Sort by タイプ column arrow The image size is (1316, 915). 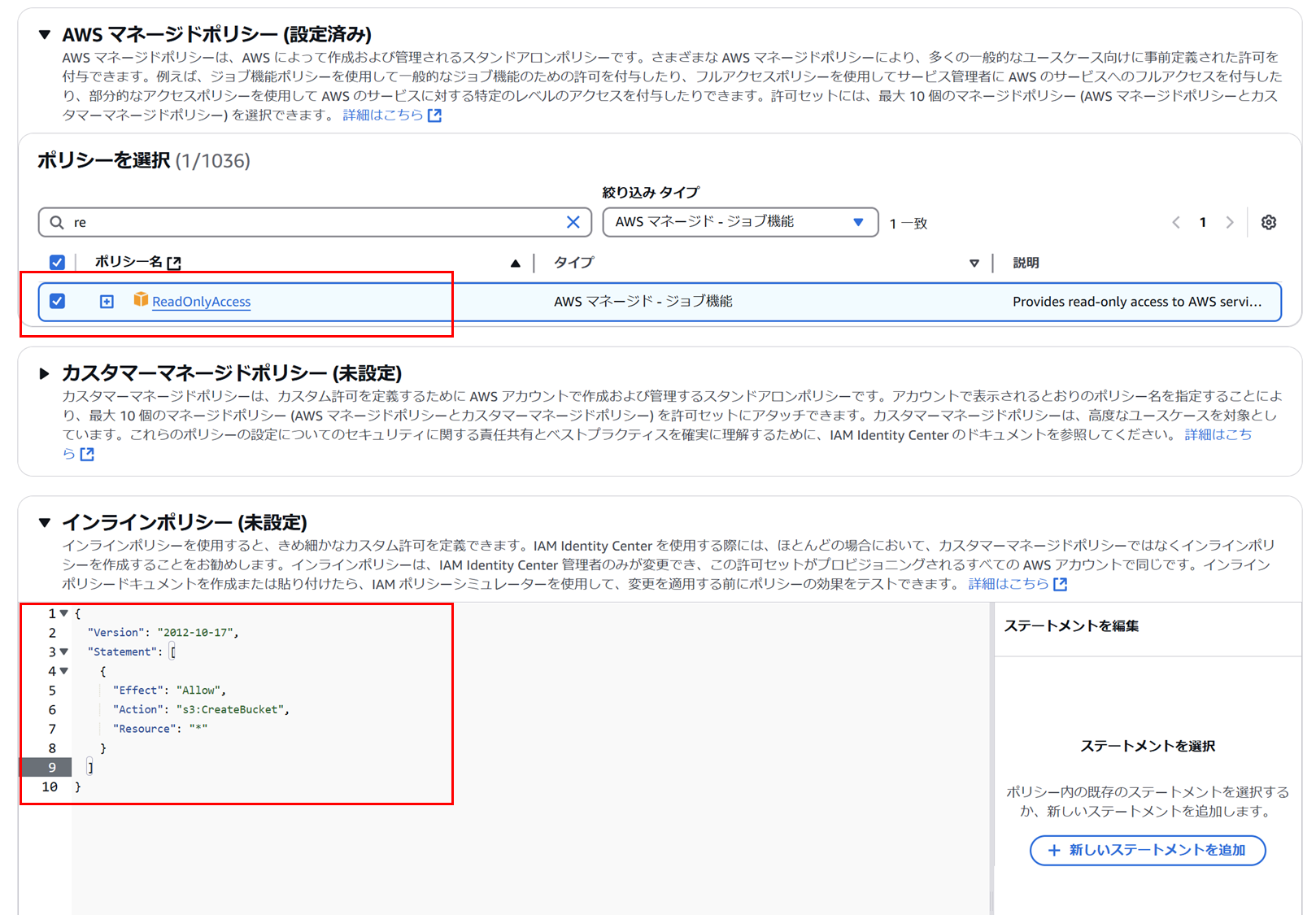tap(974, 263)
